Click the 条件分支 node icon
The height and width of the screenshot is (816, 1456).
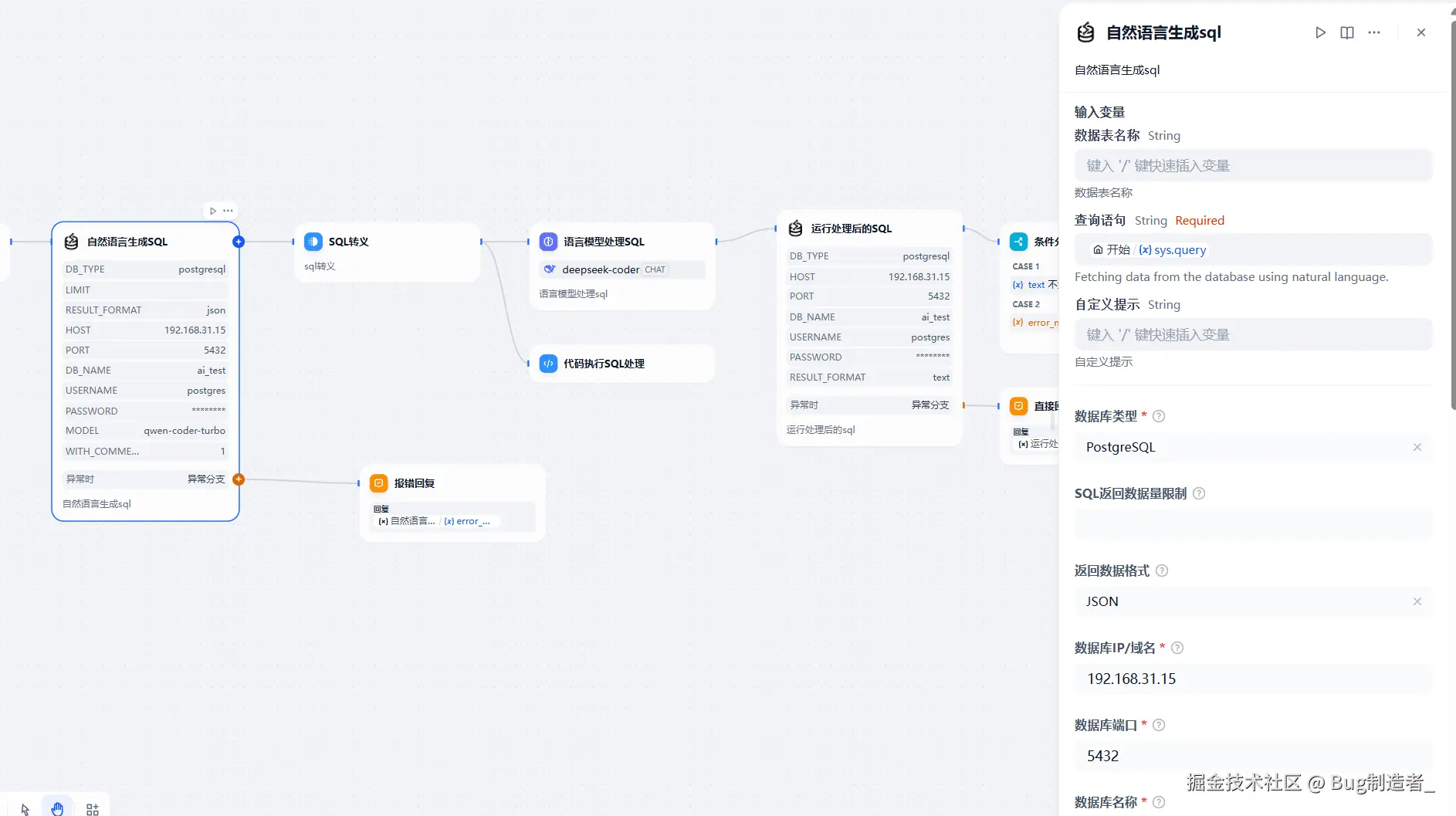pos(1018,242)
